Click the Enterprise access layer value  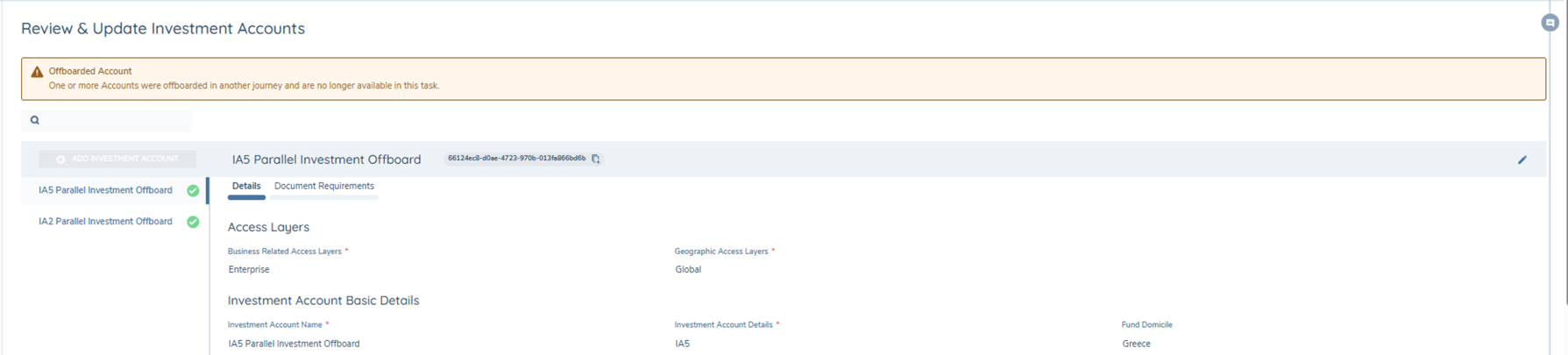[249, 270]
